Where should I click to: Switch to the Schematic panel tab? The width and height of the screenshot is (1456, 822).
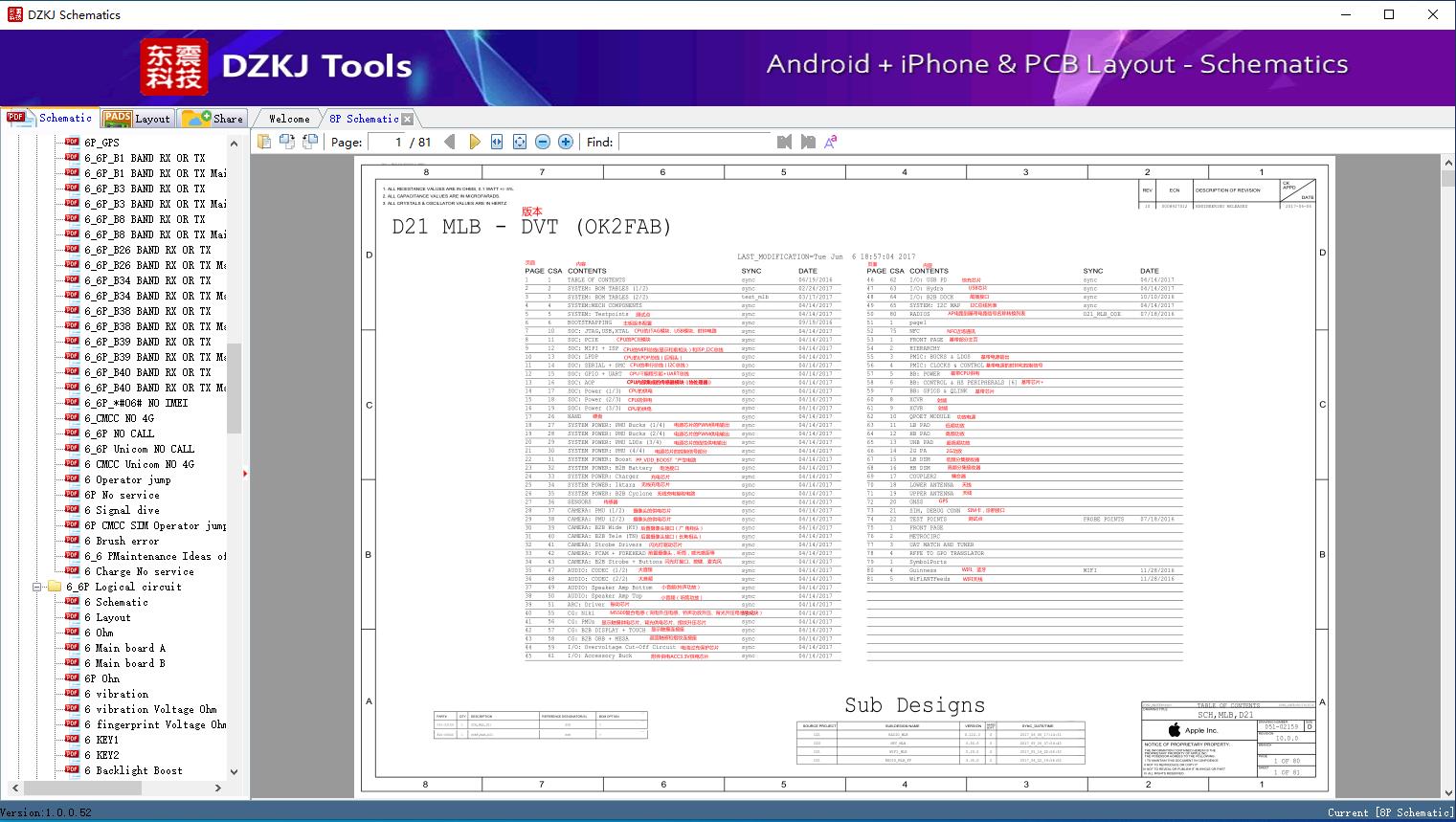50,118
